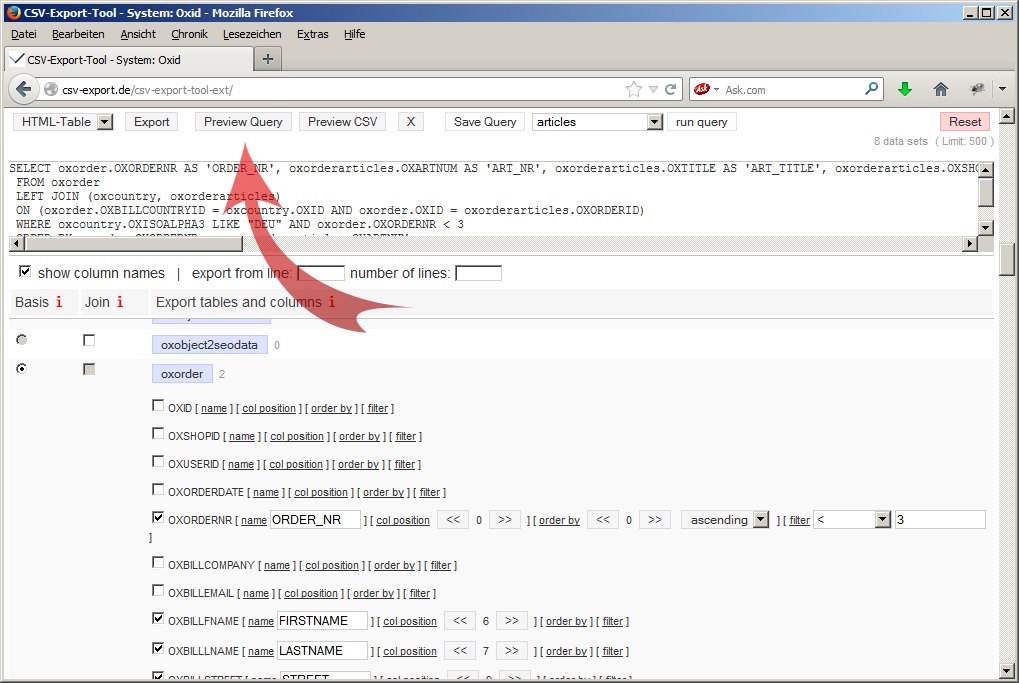This screenshot has height=683, width=1019.
Task: Open the Bearbeiten menu
Action: 78,34
